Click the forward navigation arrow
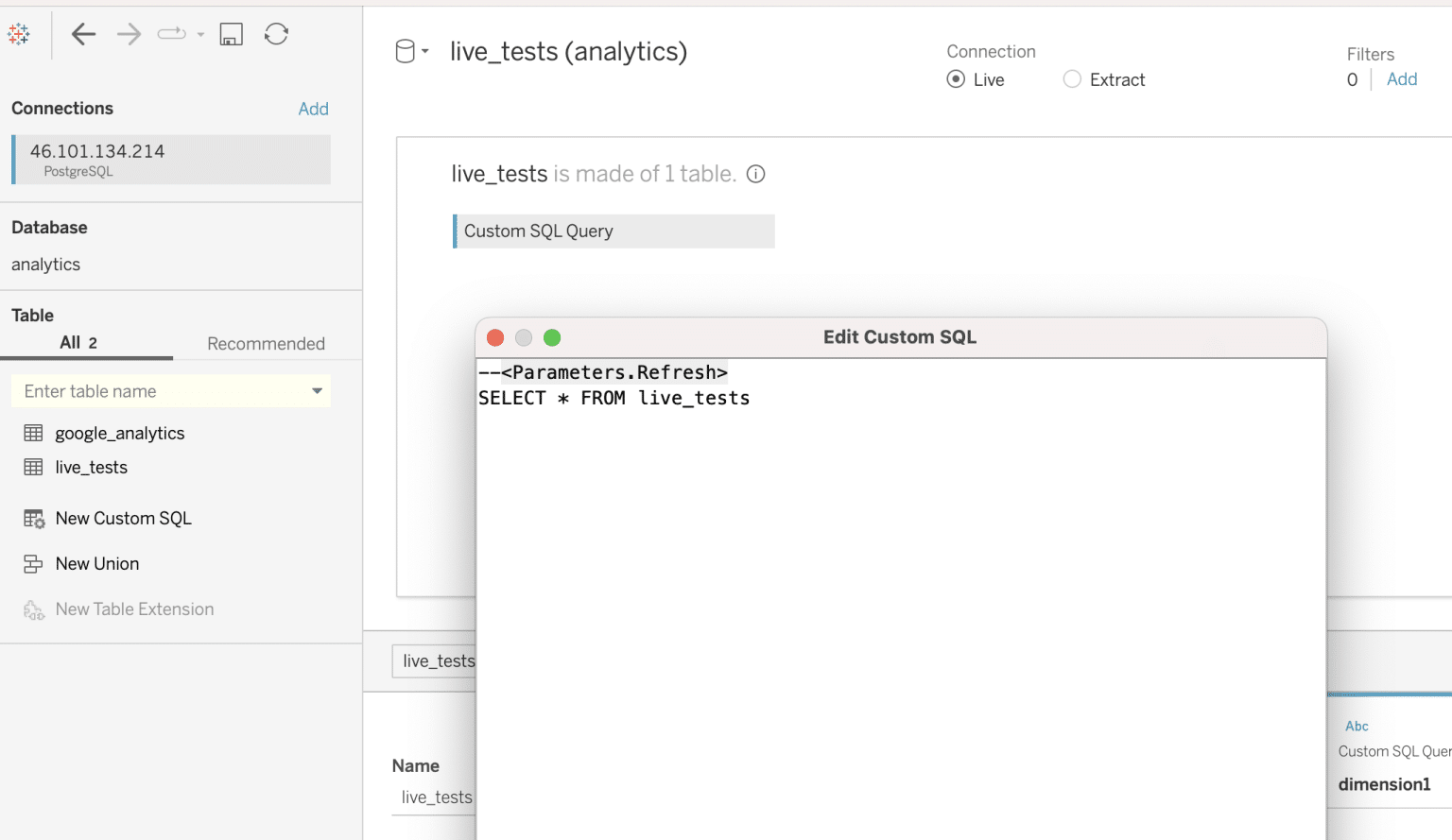Viewport: 1452px width, 840px height. pos(129,33)
